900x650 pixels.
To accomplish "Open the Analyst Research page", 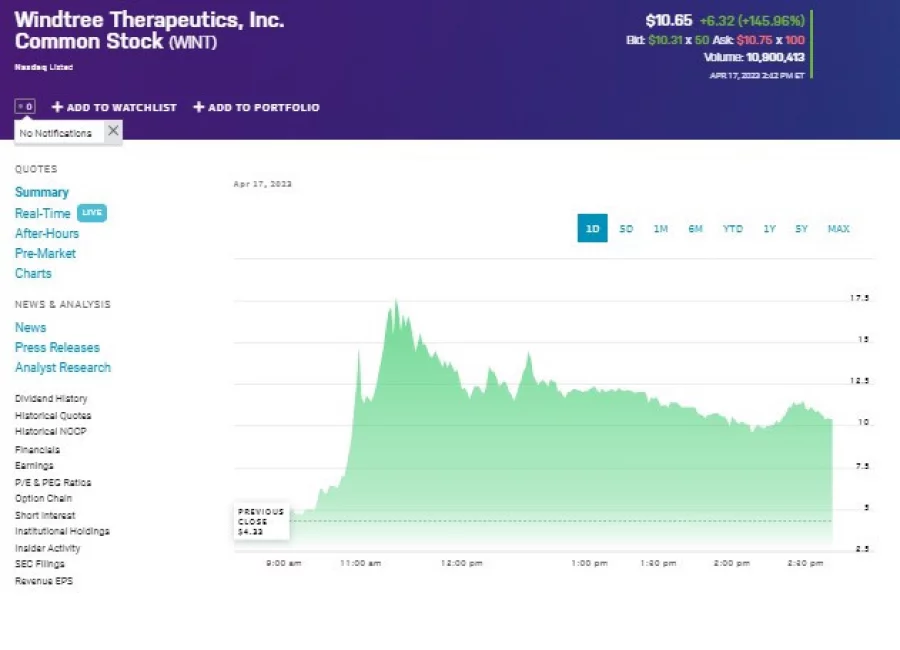I will pos(62,367).
